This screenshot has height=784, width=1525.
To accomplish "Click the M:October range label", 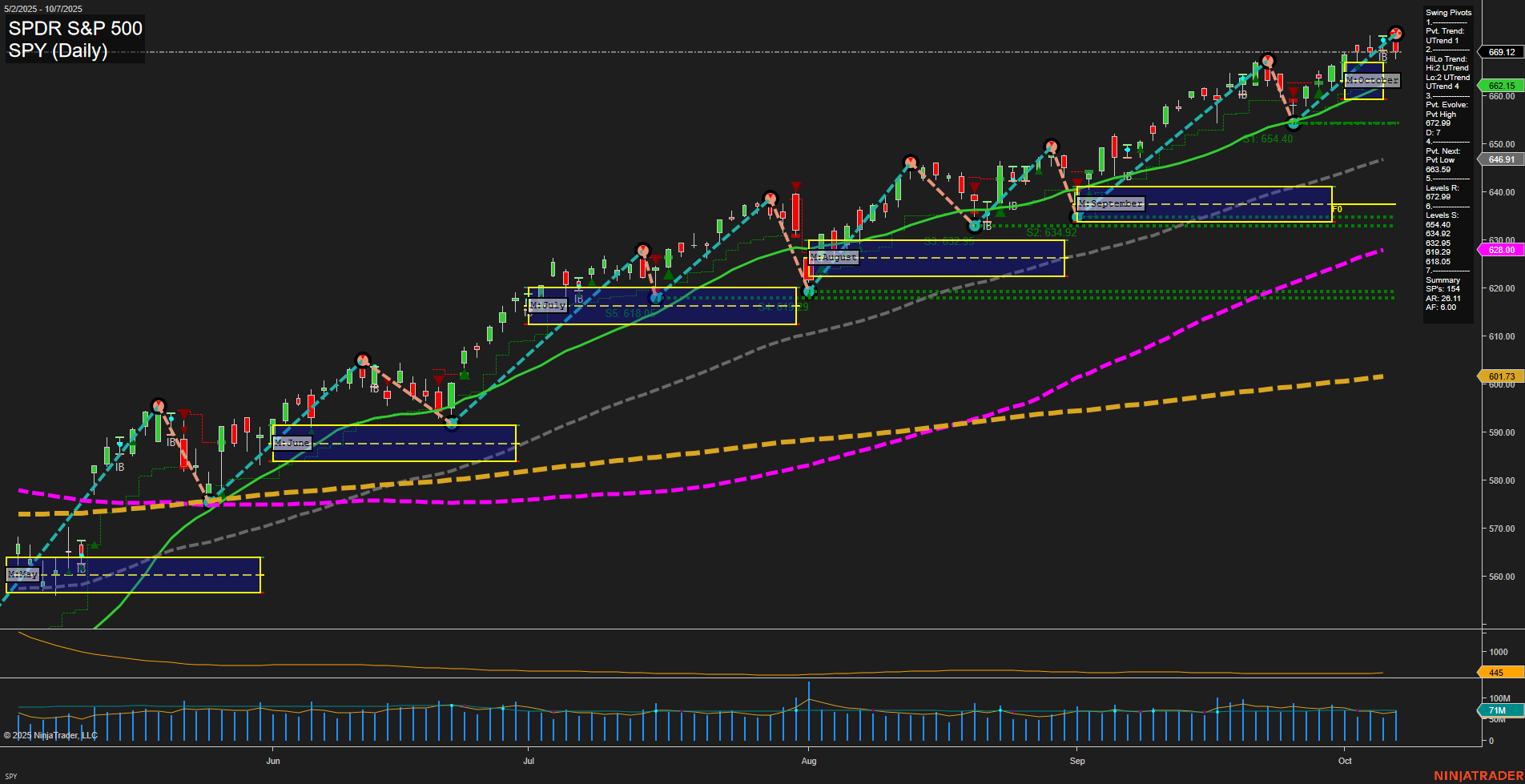I will tap(1371, 80).
